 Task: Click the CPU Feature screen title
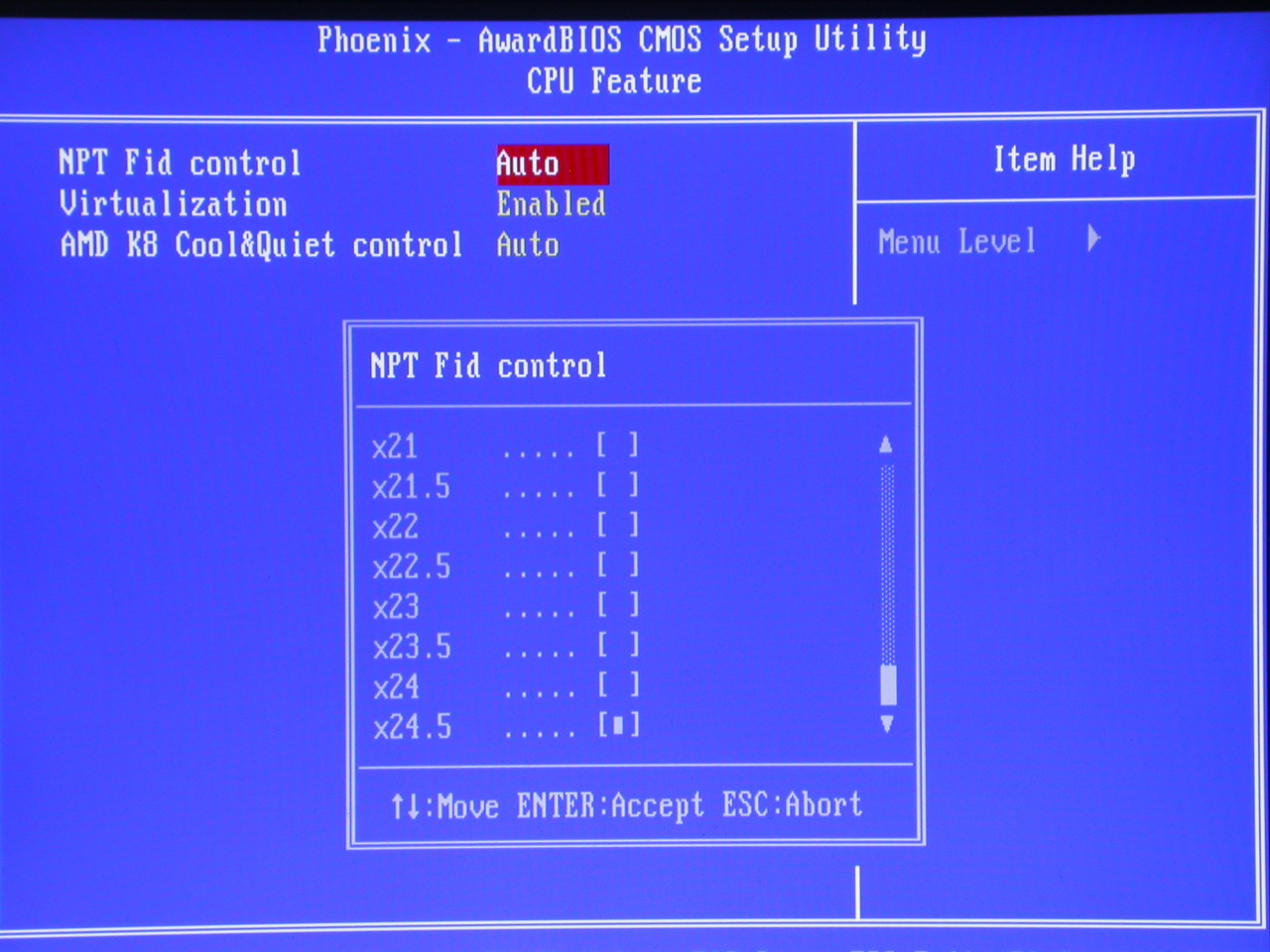click(614, 80)
